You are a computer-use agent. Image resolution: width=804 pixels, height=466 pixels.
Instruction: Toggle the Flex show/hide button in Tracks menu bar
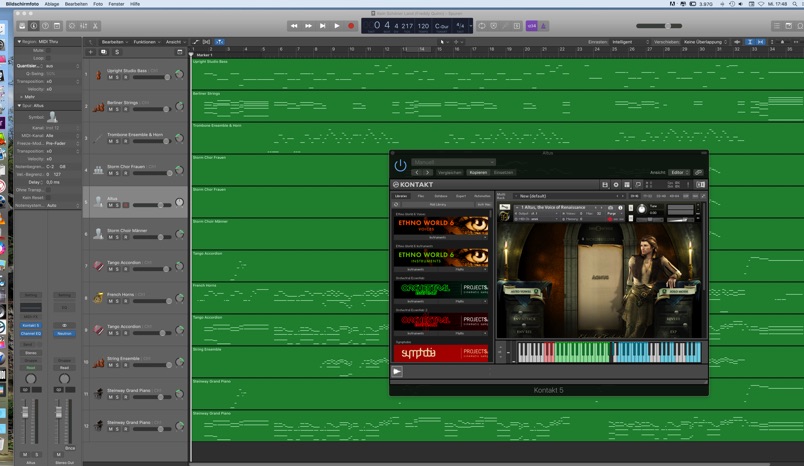coord(206,42)
